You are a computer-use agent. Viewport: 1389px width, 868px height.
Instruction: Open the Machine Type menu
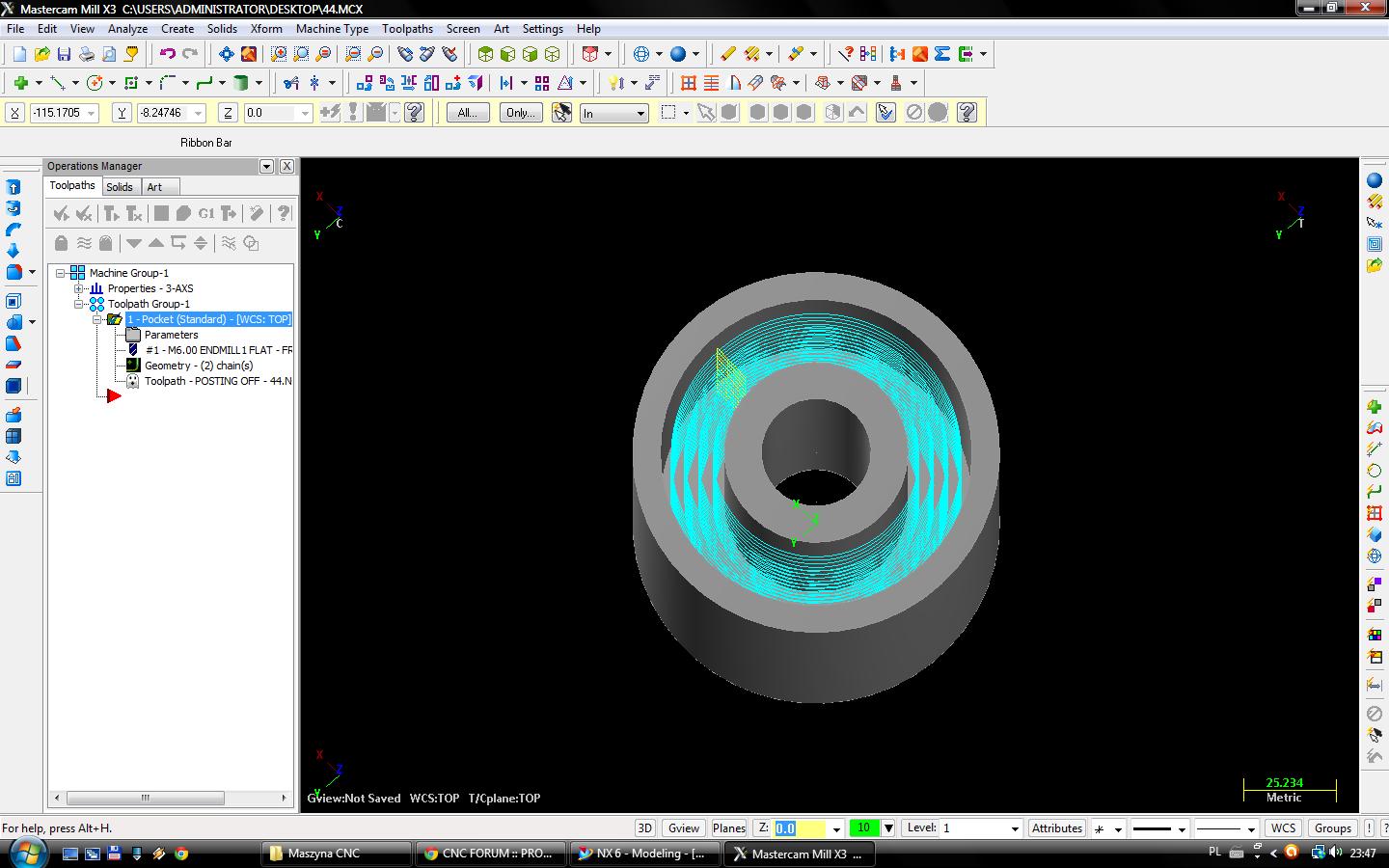pos(332,29)
